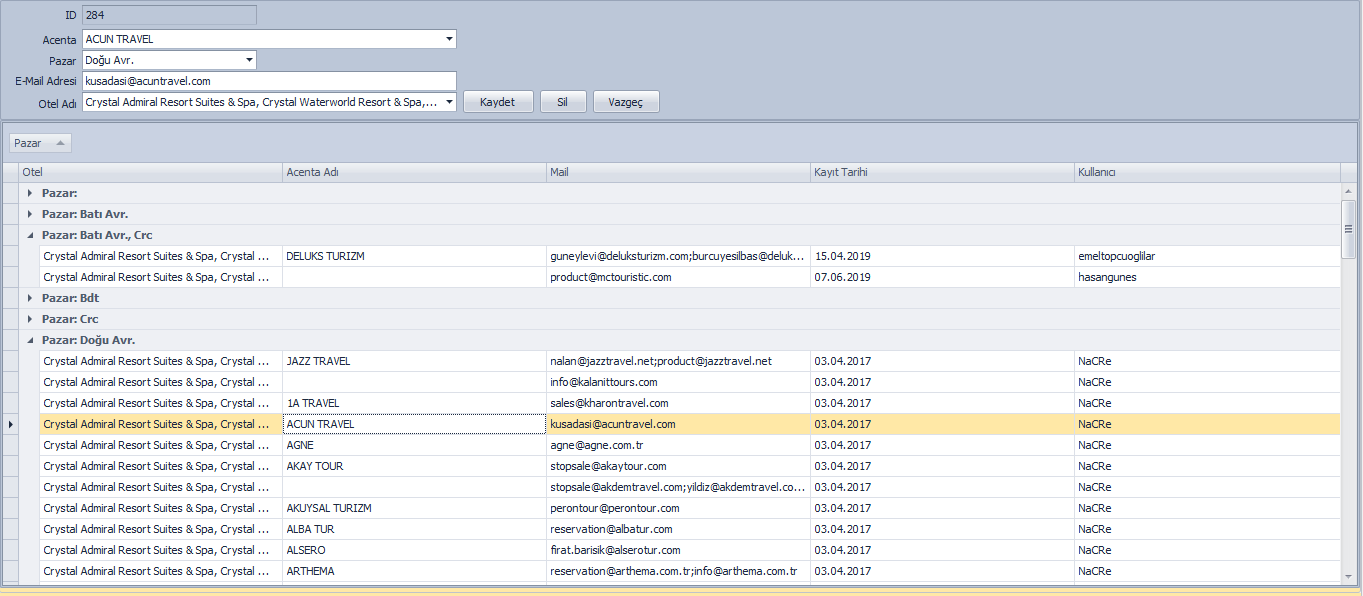Screen dimensions: 1363x596
Task: Click the 15.04.2019 date cell
Action: [943, 256]
